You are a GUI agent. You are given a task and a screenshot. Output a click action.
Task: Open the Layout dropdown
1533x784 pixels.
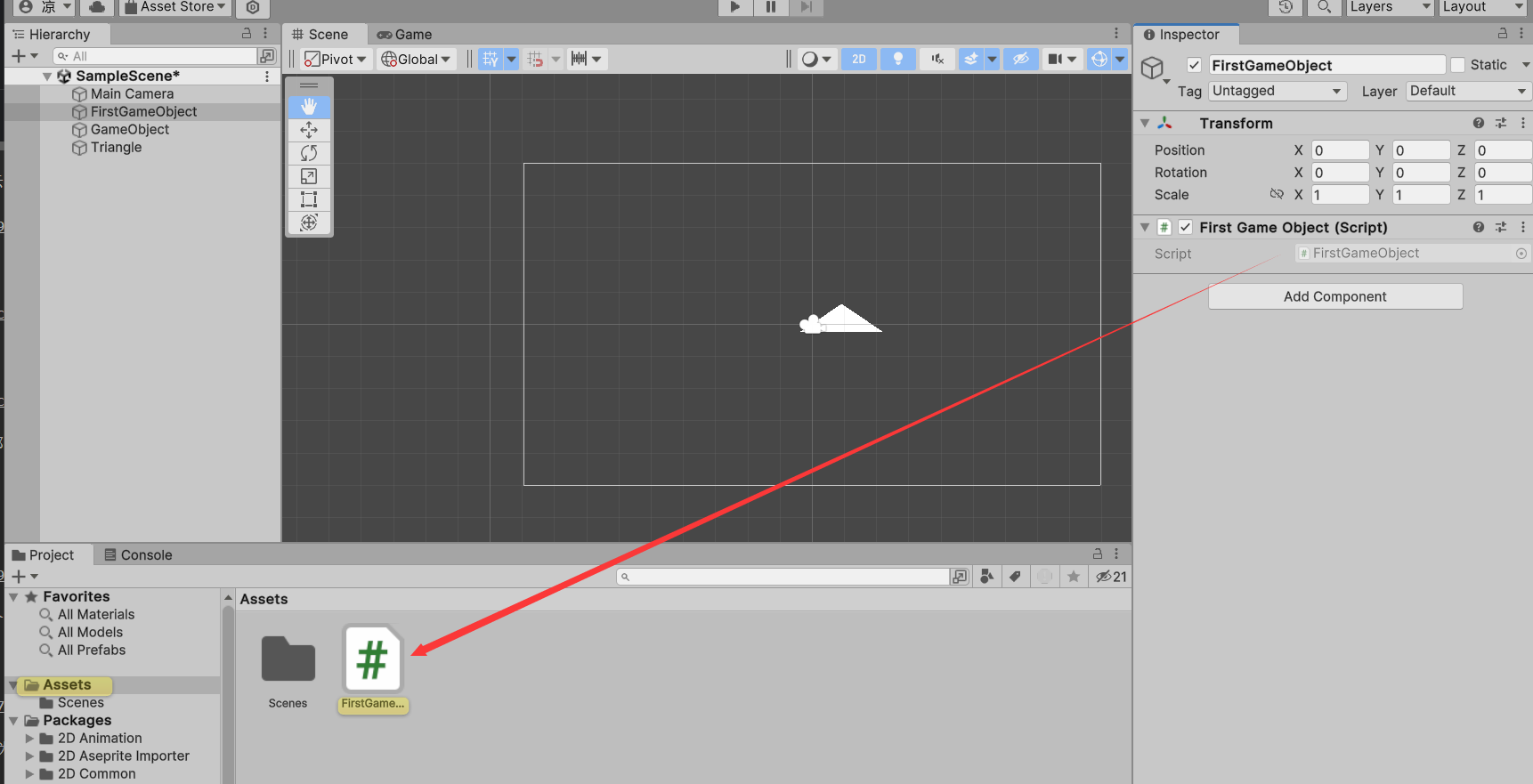point(1483,7)
